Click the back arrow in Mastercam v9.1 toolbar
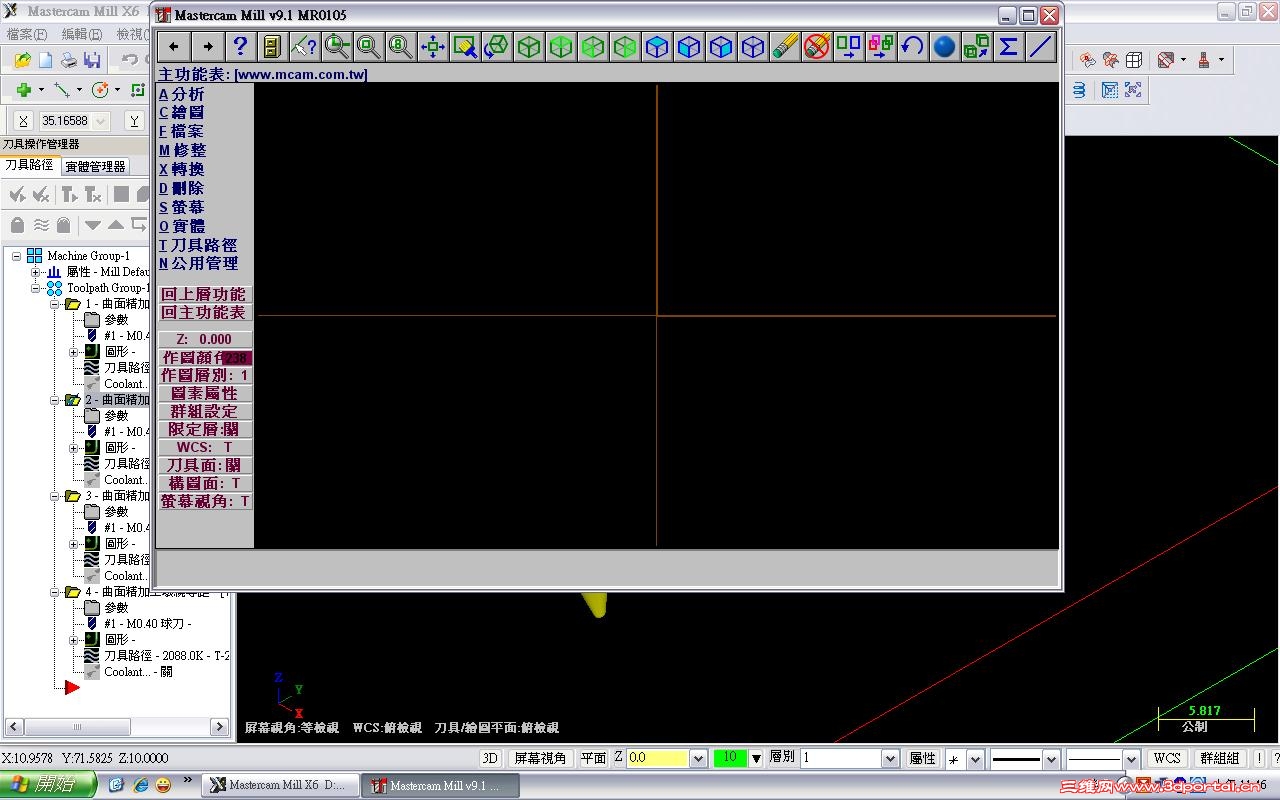The image size is (1280, 800). pyautogui.click(x=175, y=47)
